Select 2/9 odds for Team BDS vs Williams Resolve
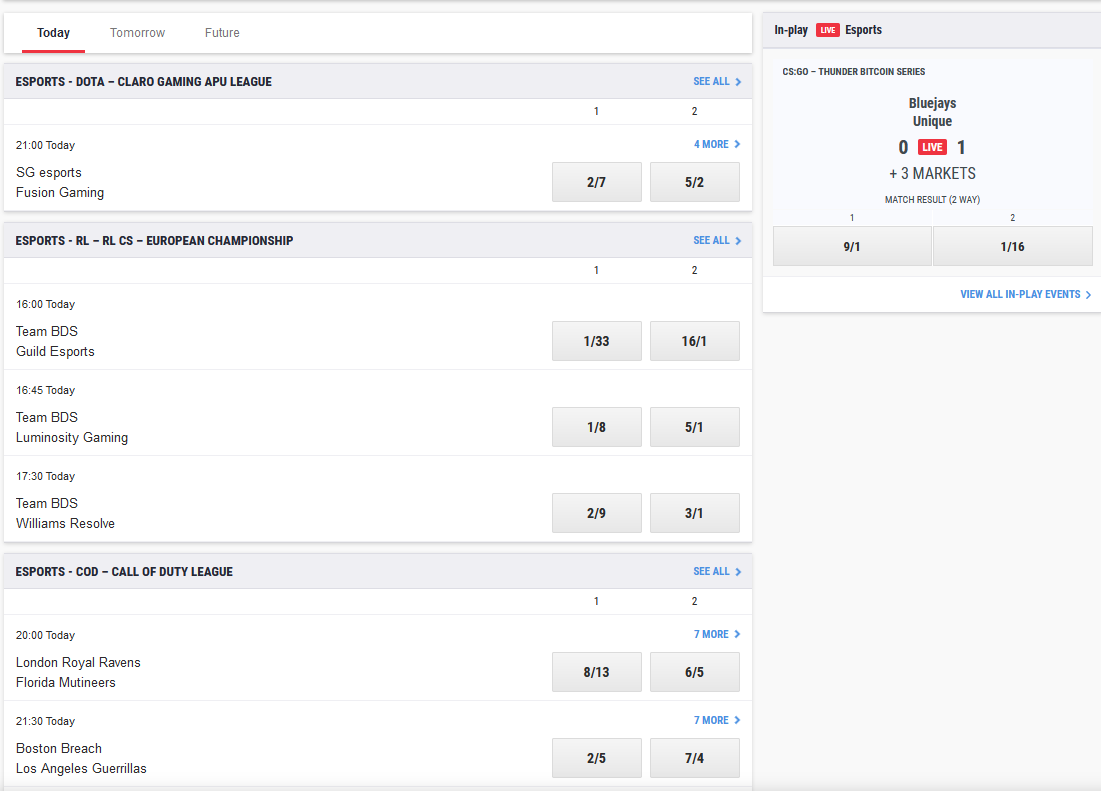The width and height of the screenshot is (1101, 791). pyautogui.click(x=596, y=513)
